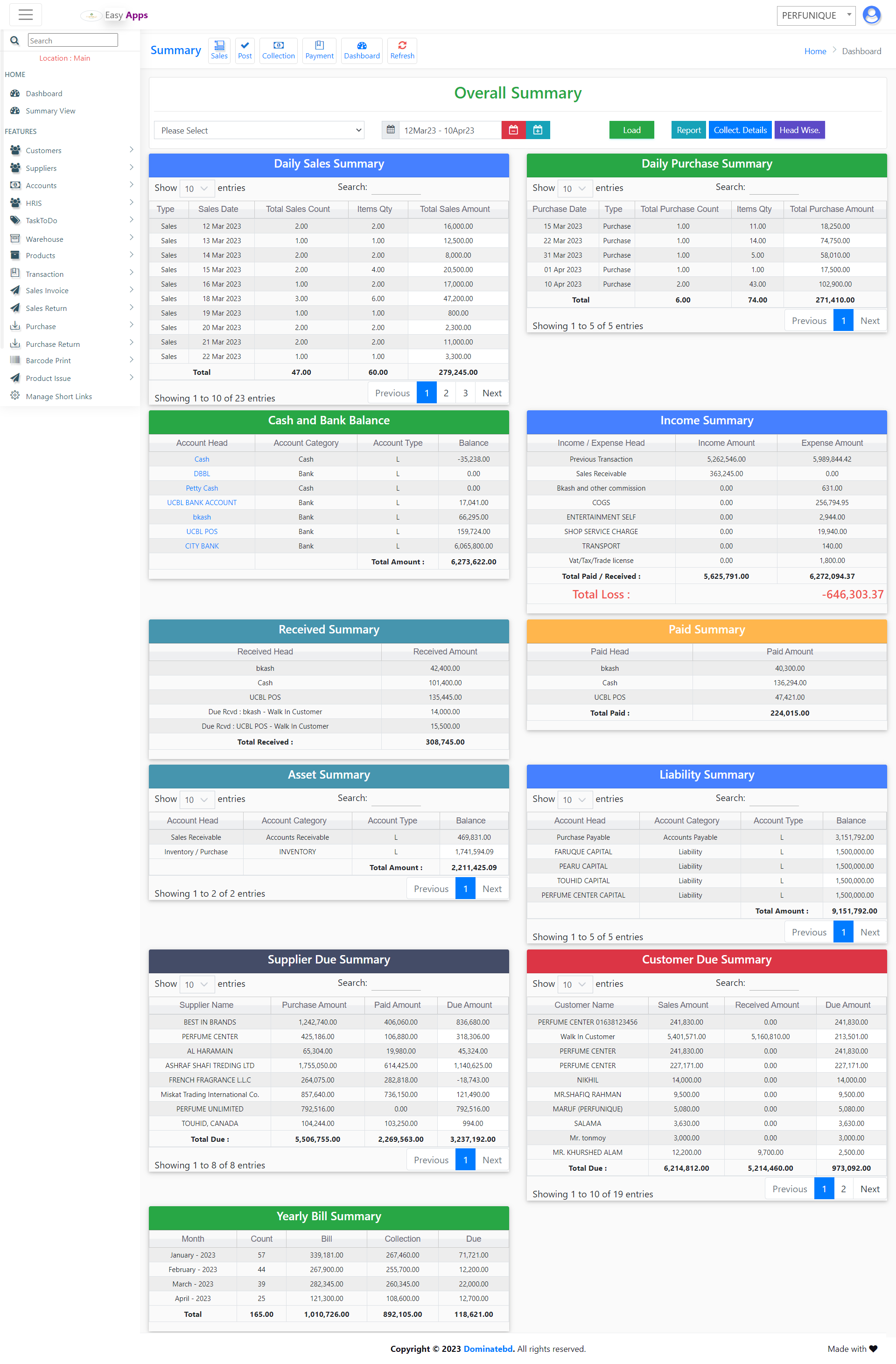Screen dimensions: 896x1364
Task: Select Summary View in the sidebar
Action: [x=50, y=111]
